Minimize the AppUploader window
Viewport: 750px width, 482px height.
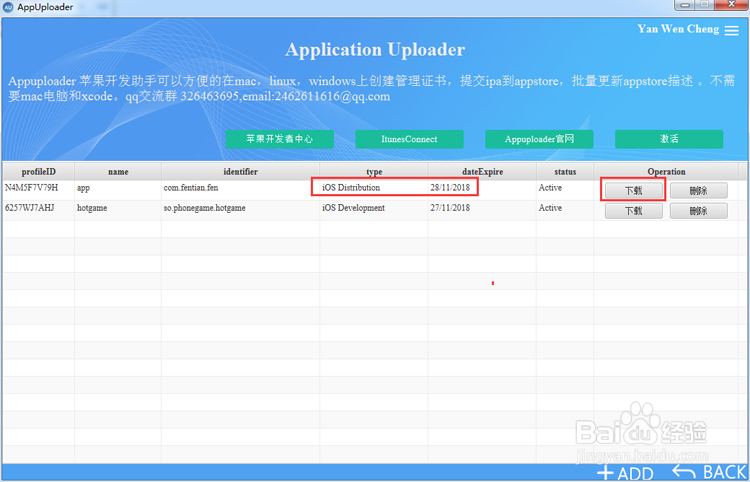[686, 4]
